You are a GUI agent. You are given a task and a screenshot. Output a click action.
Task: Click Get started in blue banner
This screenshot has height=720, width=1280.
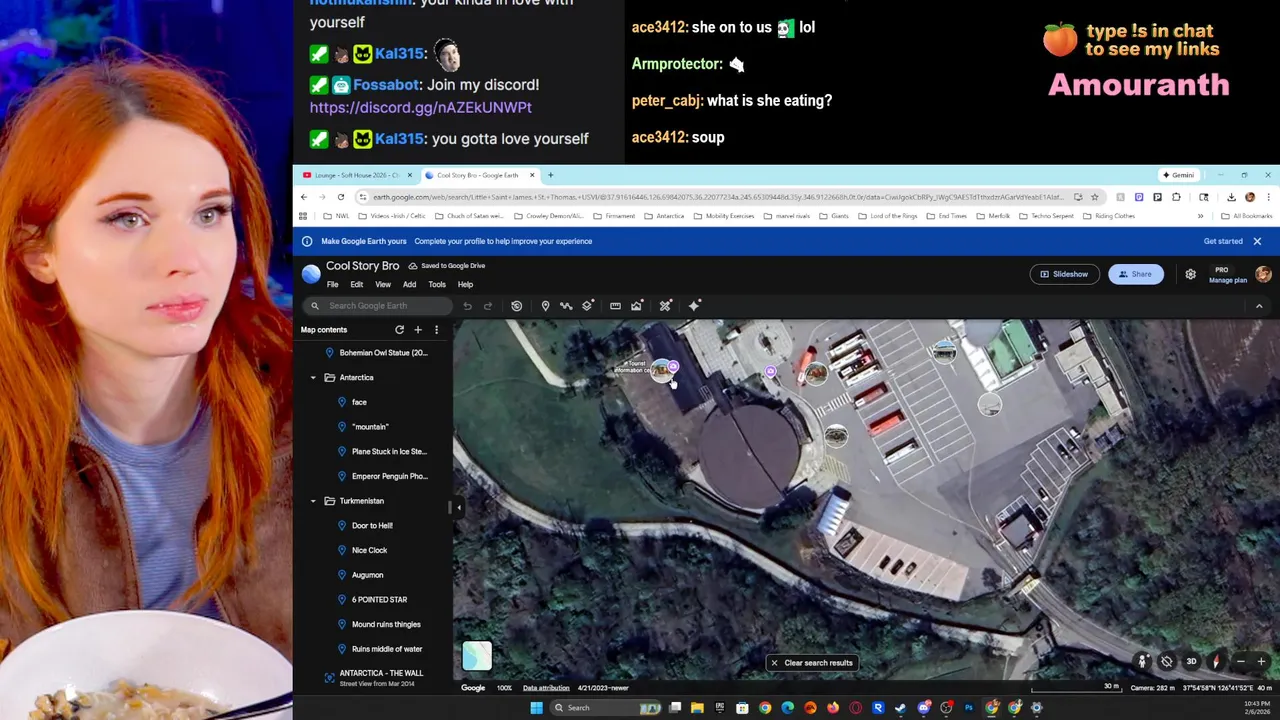coord(1223,241)
